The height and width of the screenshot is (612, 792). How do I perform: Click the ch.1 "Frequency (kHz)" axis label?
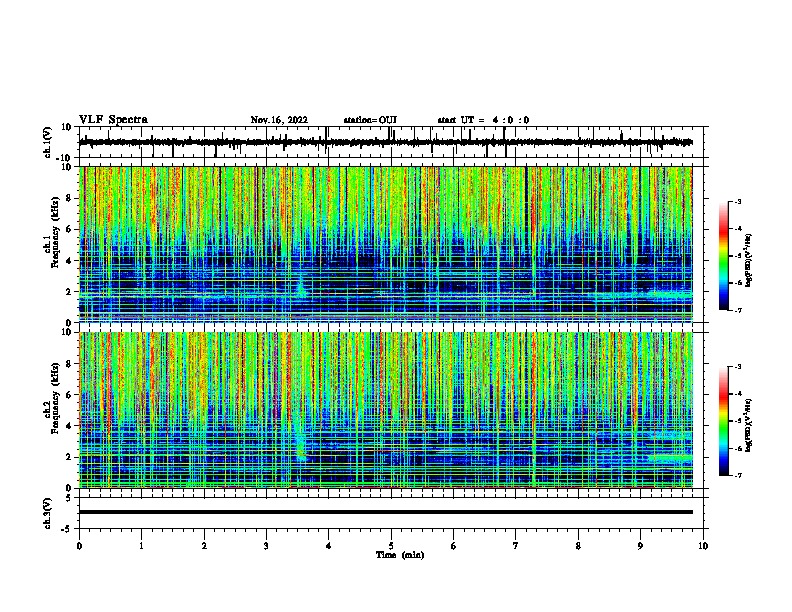(x=55, y=233)
